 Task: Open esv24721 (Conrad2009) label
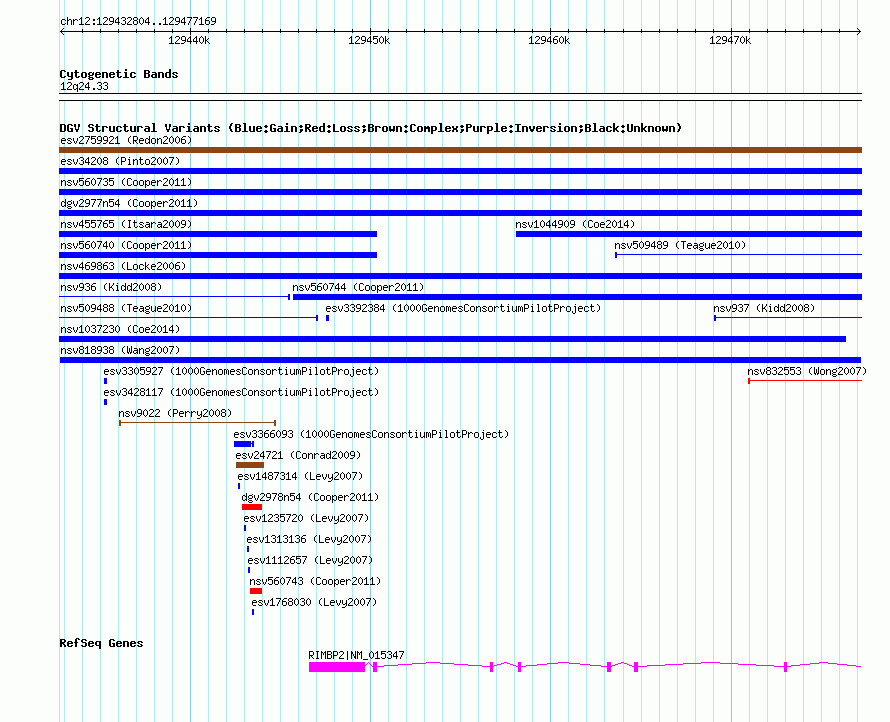[x=298, y=455]
